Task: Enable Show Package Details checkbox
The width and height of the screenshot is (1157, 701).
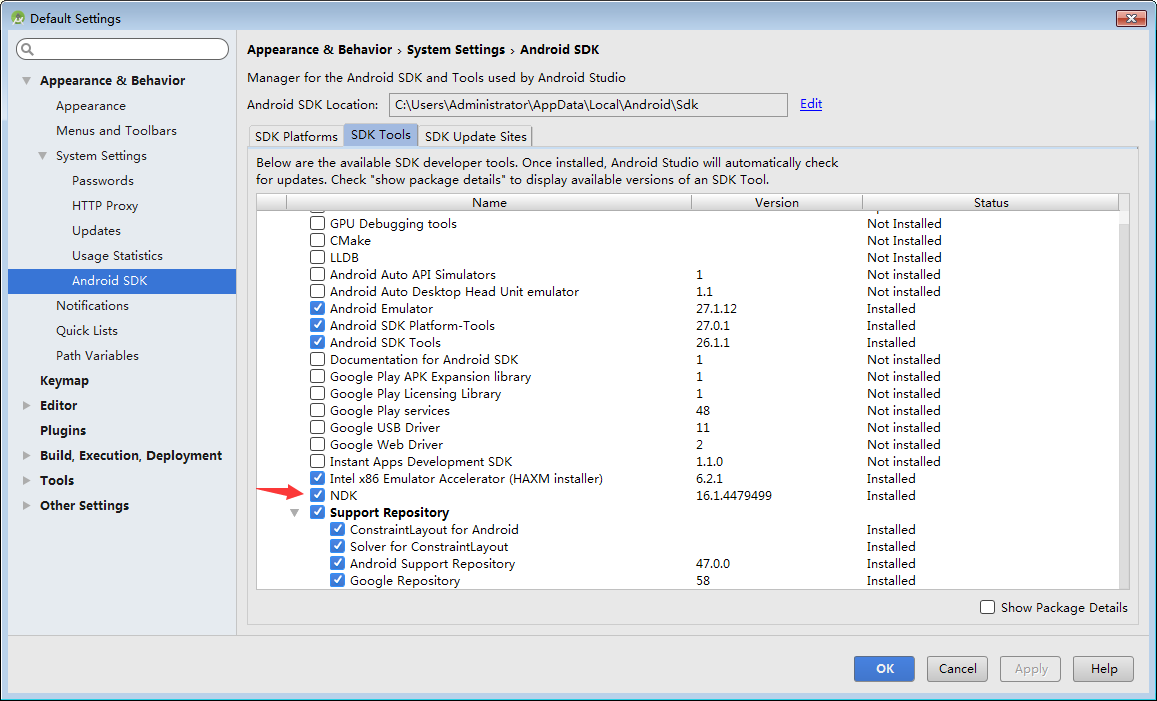Action: click(987, 607)
